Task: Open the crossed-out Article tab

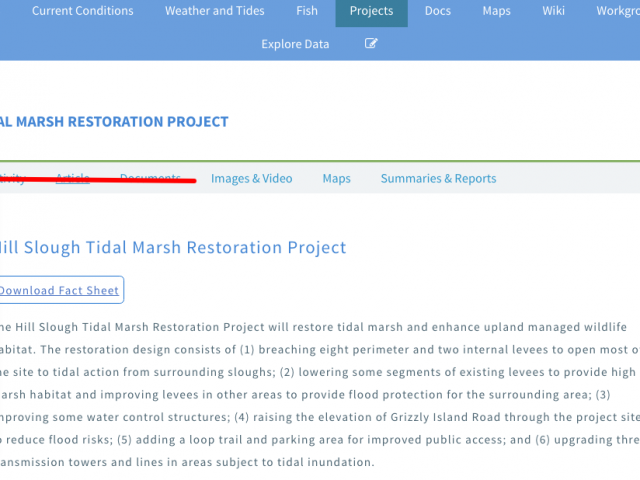Action: tap(73, 178)
